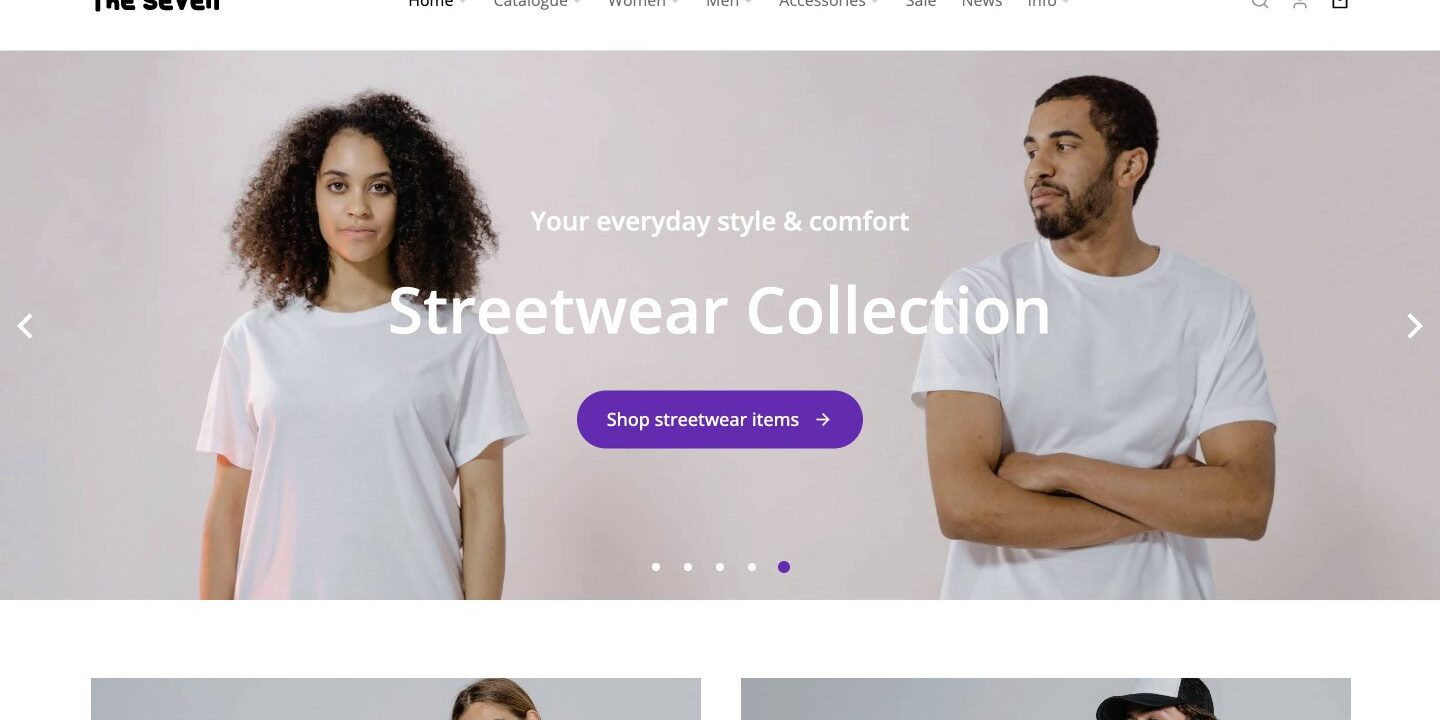The width and height of the screenshot is (1440, 720).
Task: Select the first slider pagination dot
Action: (x=656, y=567)
